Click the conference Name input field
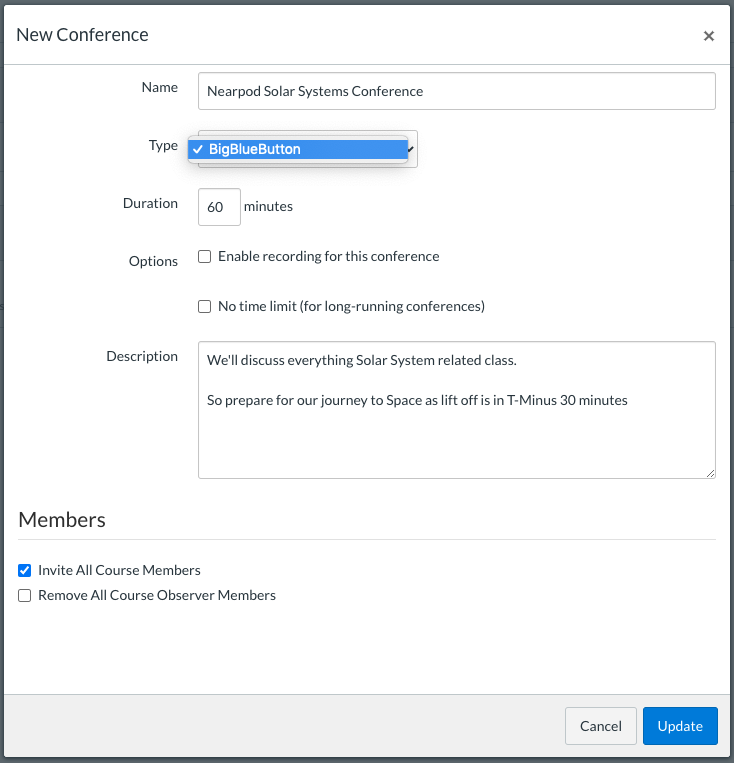The width and height of the screenshot is (734, 763). click(x=456, y=91)
